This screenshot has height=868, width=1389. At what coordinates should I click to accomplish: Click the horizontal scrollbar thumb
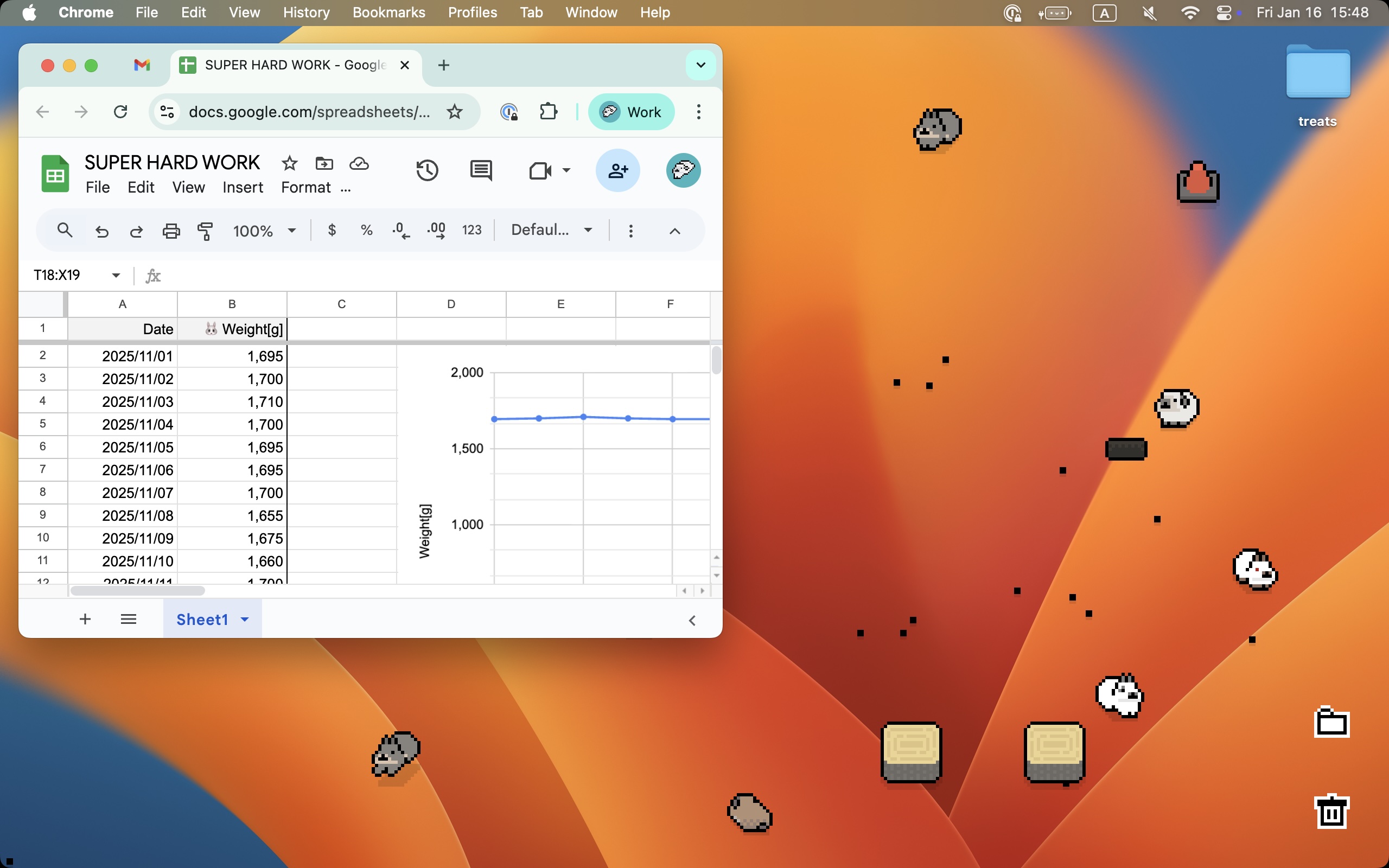pyautogui.click(x=138, y=590)
